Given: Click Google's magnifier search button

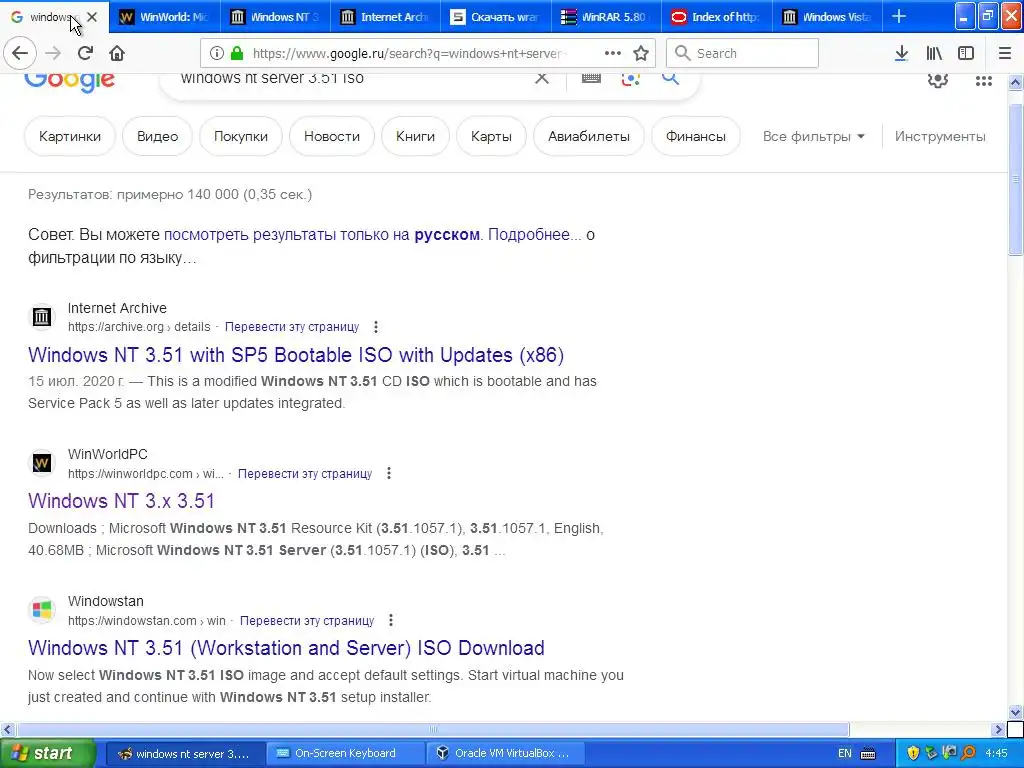Looking at the screenshot, I should pos(671,78).
